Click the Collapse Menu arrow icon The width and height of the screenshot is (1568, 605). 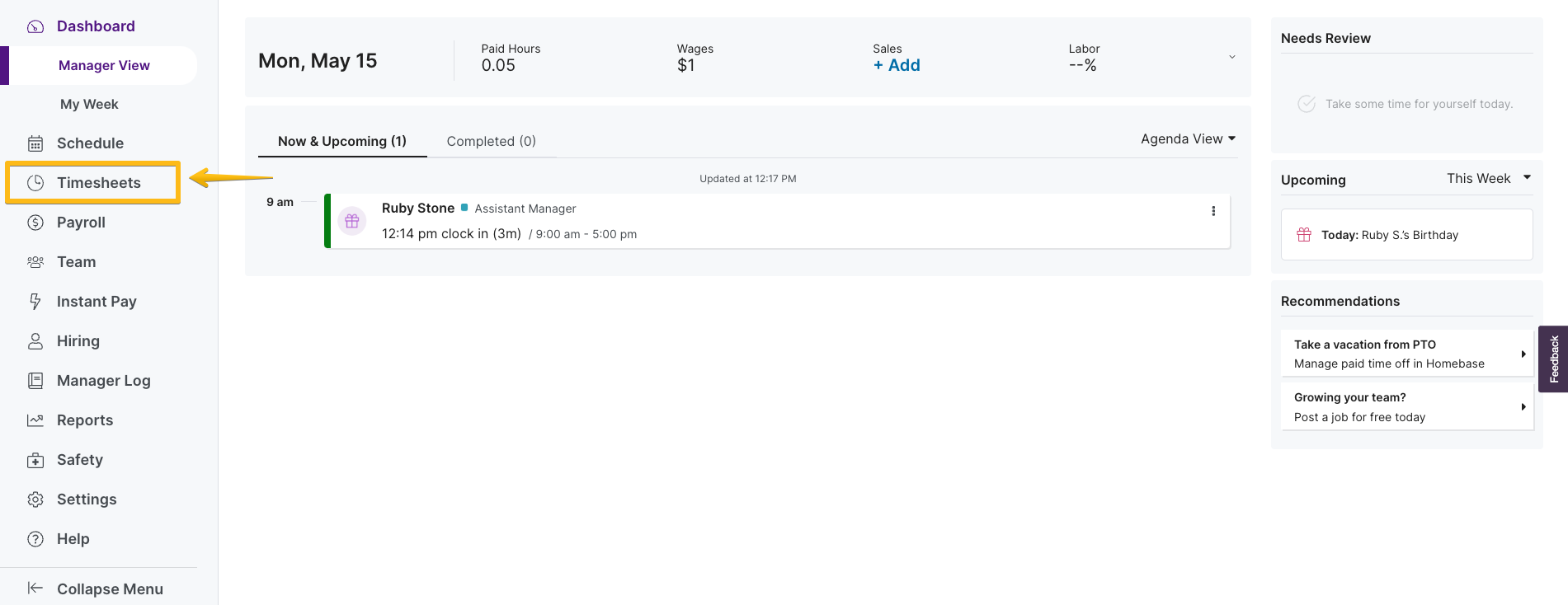coord(35,589)
